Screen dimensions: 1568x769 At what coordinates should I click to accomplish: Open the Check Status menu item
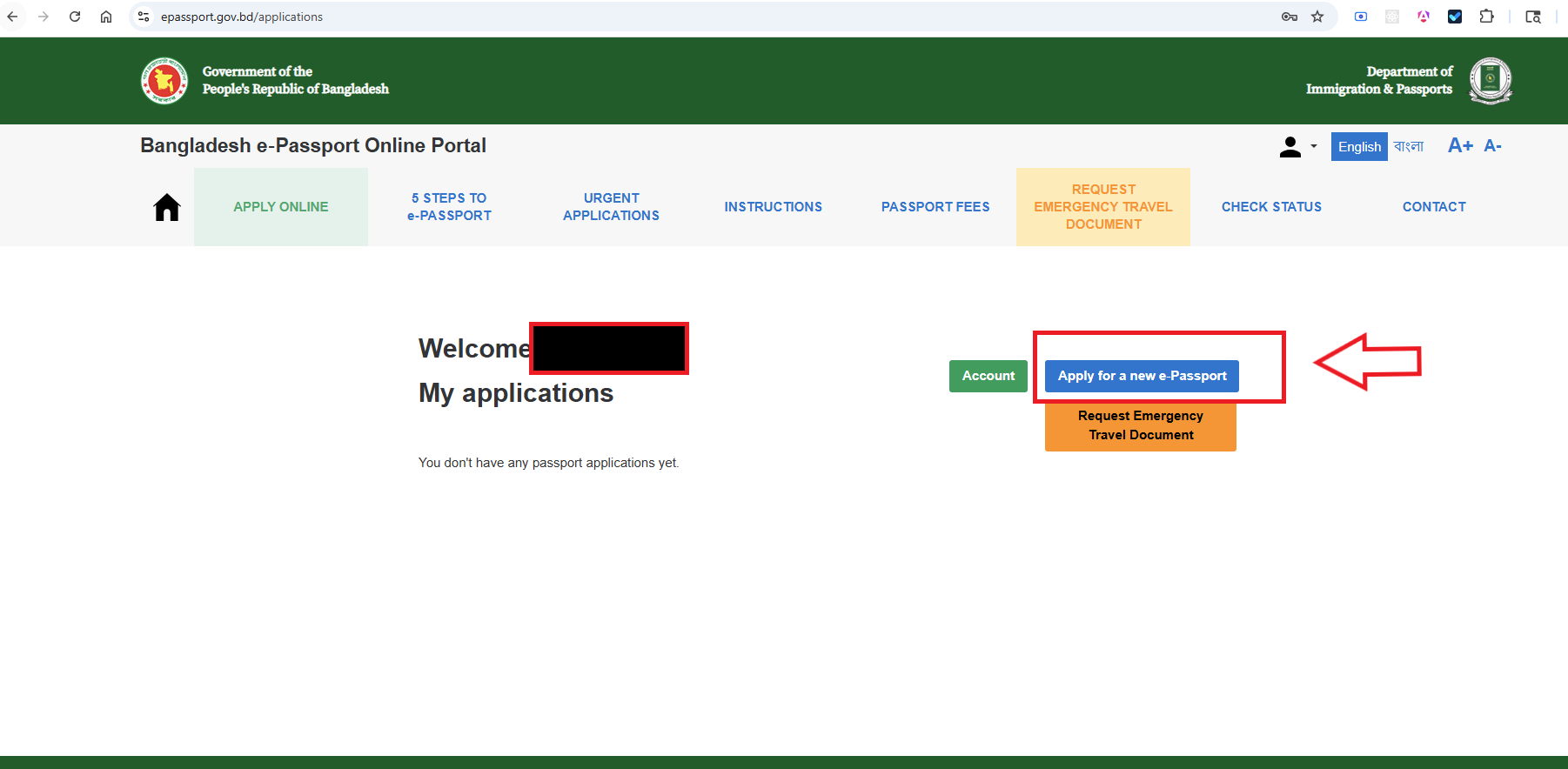pyautogui.click(x=1271, y=207)
